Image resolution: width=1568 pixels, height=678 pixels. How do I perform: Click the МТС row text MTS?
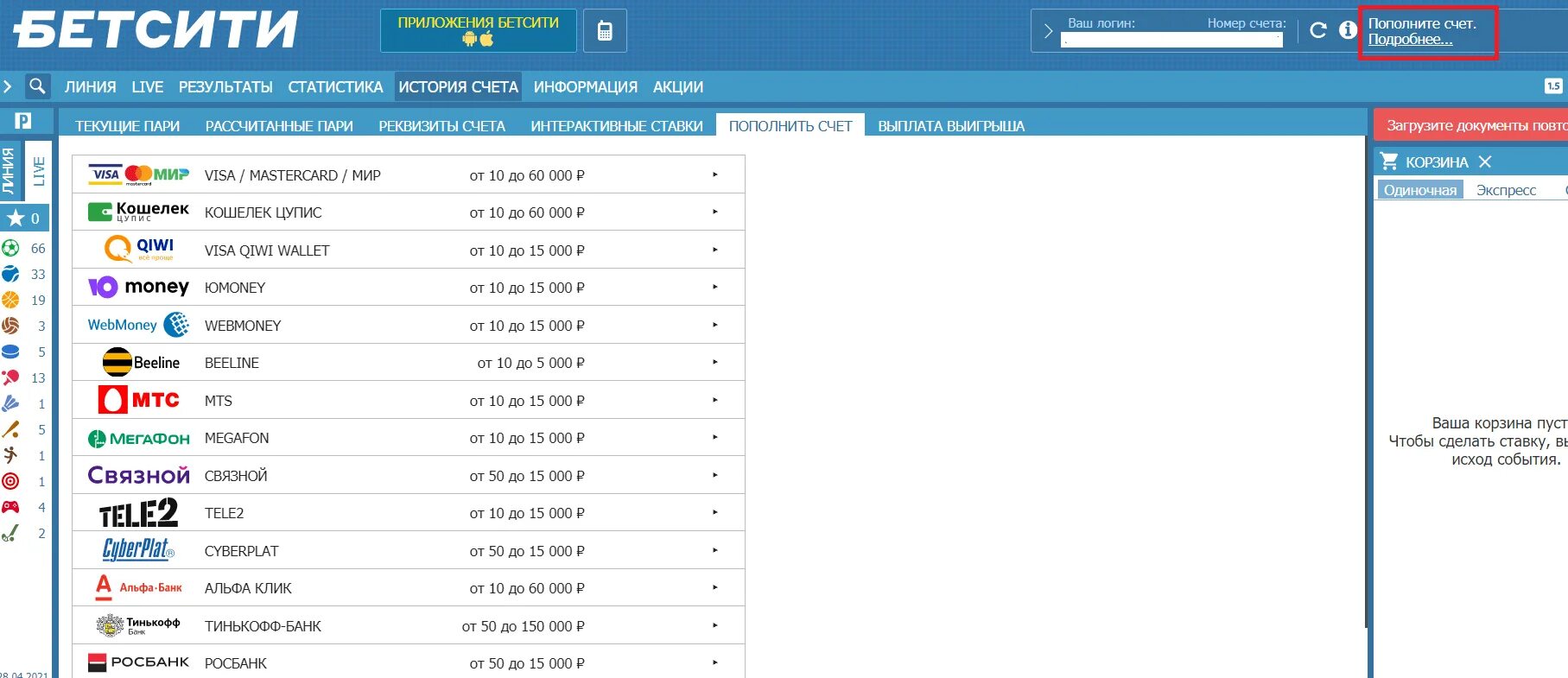219,401
